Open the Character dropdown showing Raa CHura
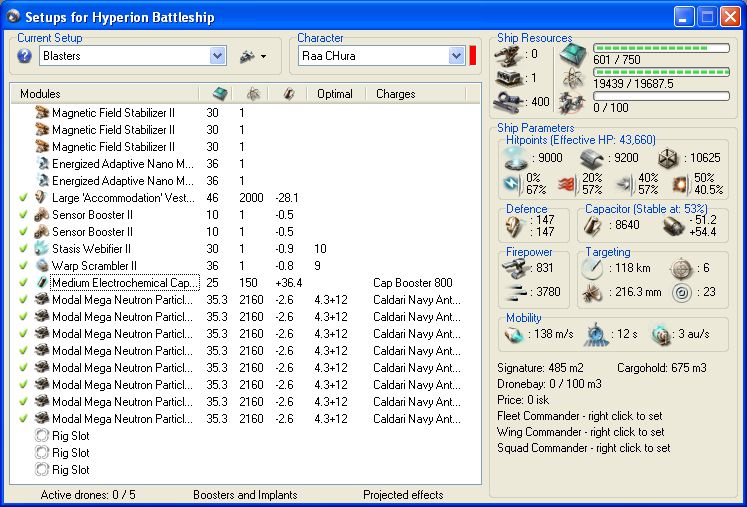This screenshot has height=507, width=747. [x=456, y=56]
